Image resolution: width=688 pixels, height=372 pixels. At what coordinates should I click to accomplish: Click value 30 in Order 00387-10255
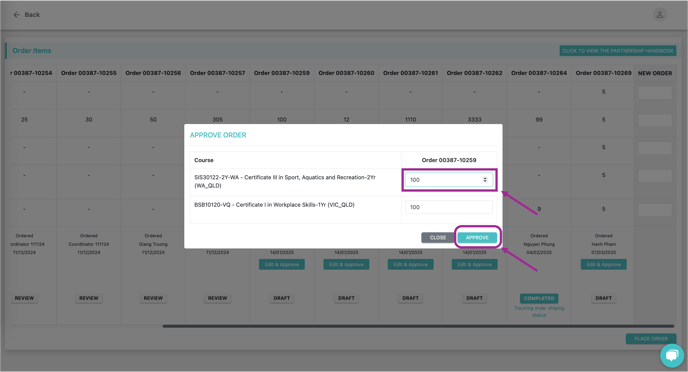(x=89, y=119)
